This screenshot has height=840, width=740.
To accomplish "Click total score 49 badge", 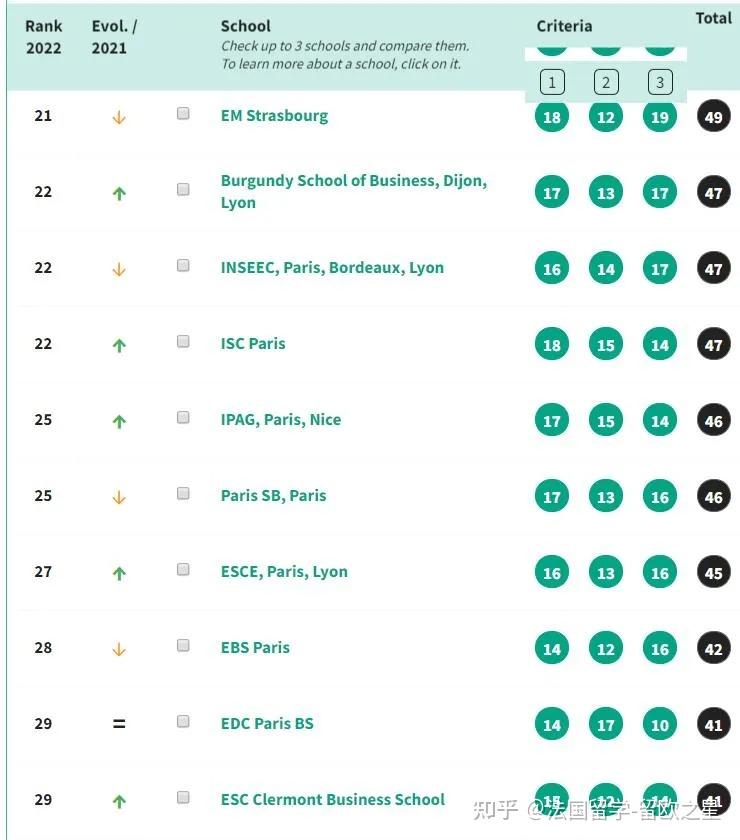I will point(713,117).
